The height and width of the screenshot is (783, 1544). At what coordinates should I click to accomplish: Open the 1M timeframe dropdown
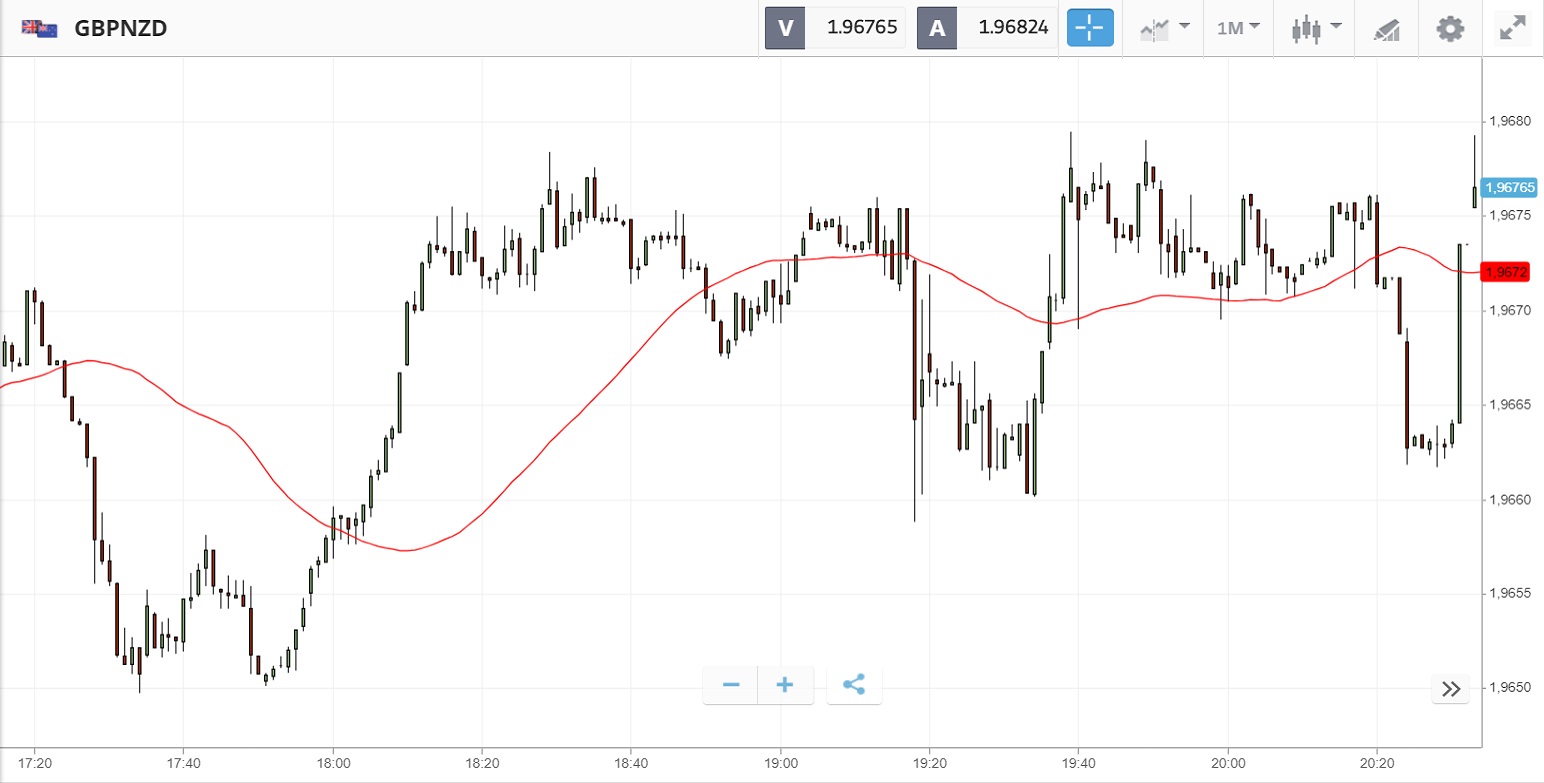tap(1238, 28)
